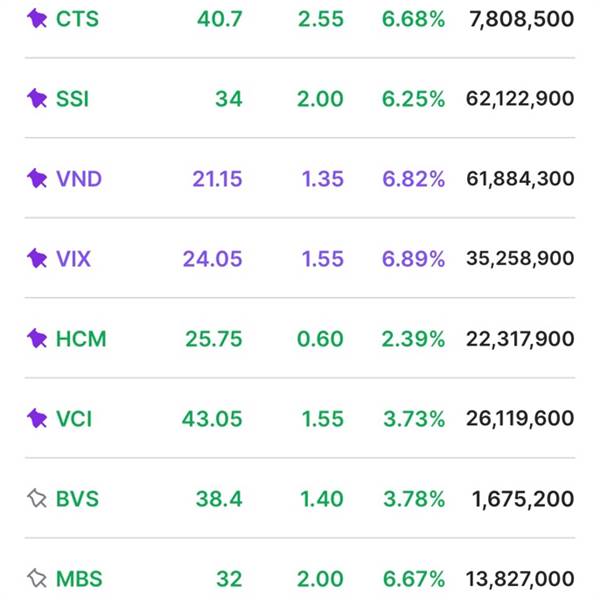This screenshot has width=600, height=600.
Task: Tap the HCM price 25.75
Action: coord(213,338)
